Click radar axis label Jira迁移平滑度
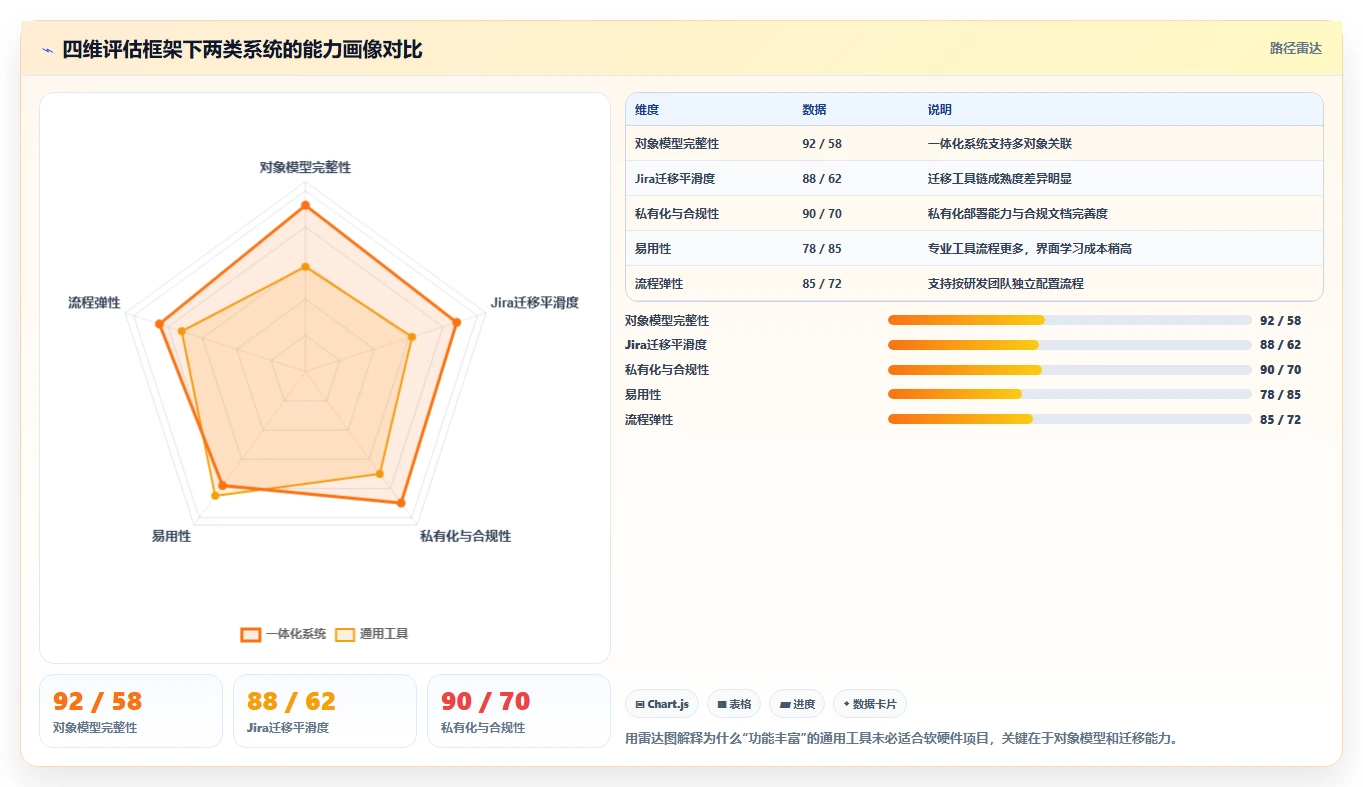Screen dimensions: 1363x787 click(x=535, y=302)
